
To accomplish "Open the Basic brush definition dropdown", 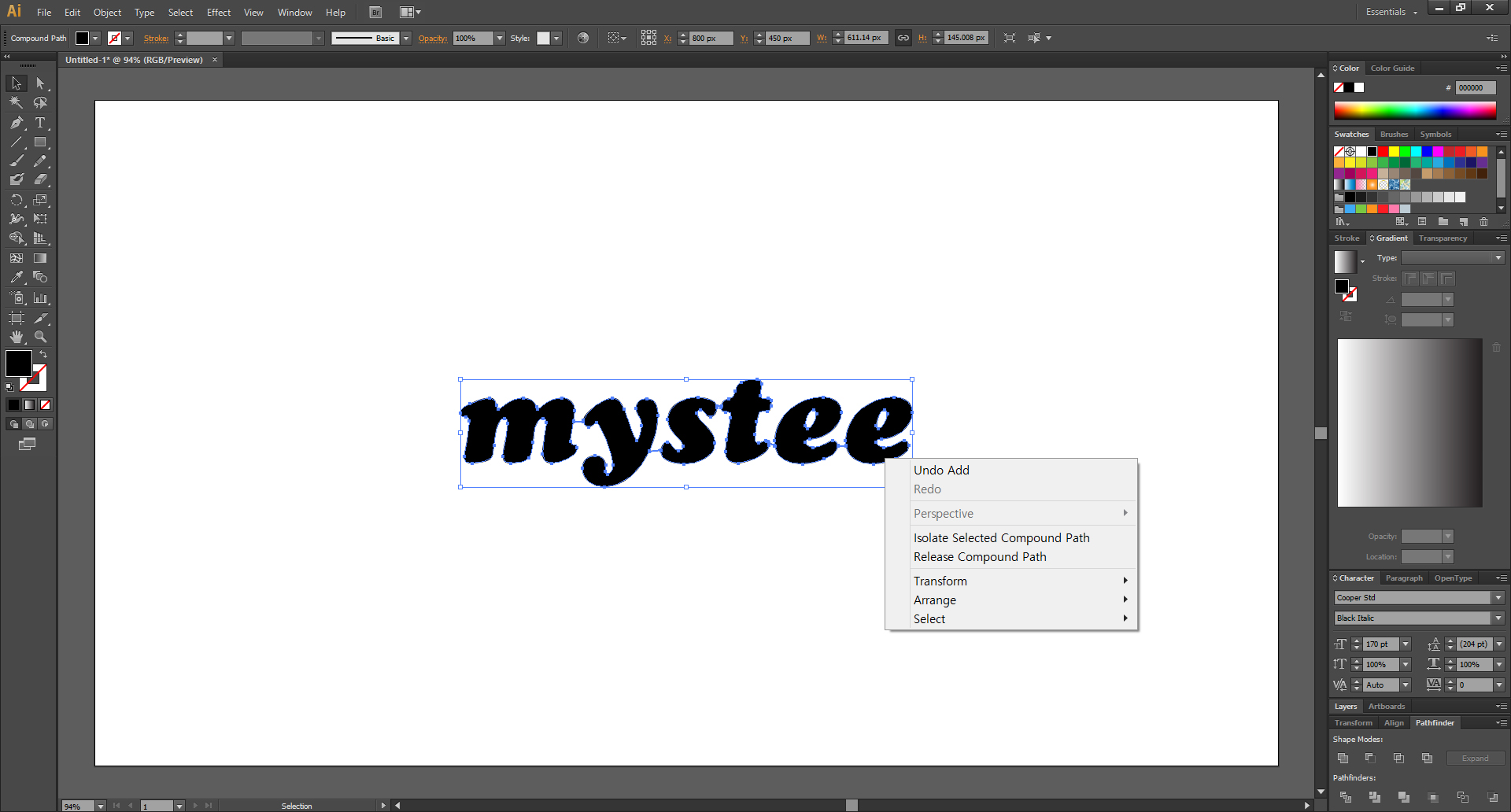I will (x=406, y=38).
